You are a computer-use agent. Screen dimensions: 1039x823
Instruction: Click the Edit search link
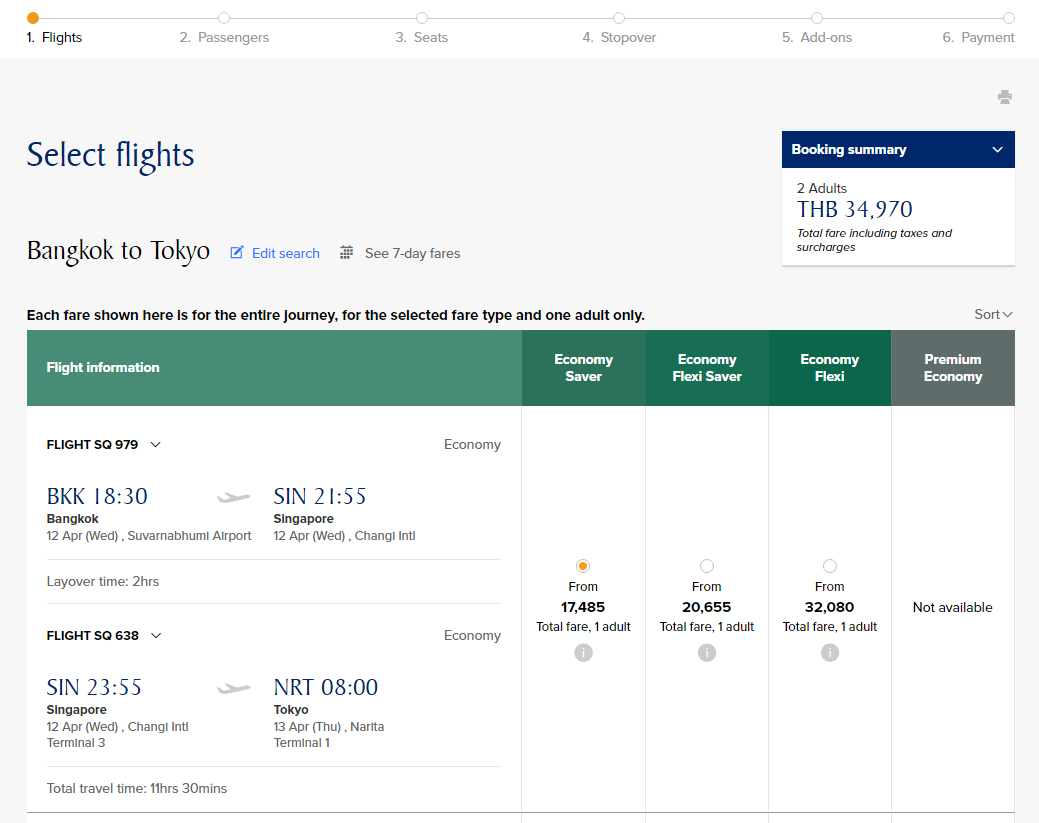(286, 253)
